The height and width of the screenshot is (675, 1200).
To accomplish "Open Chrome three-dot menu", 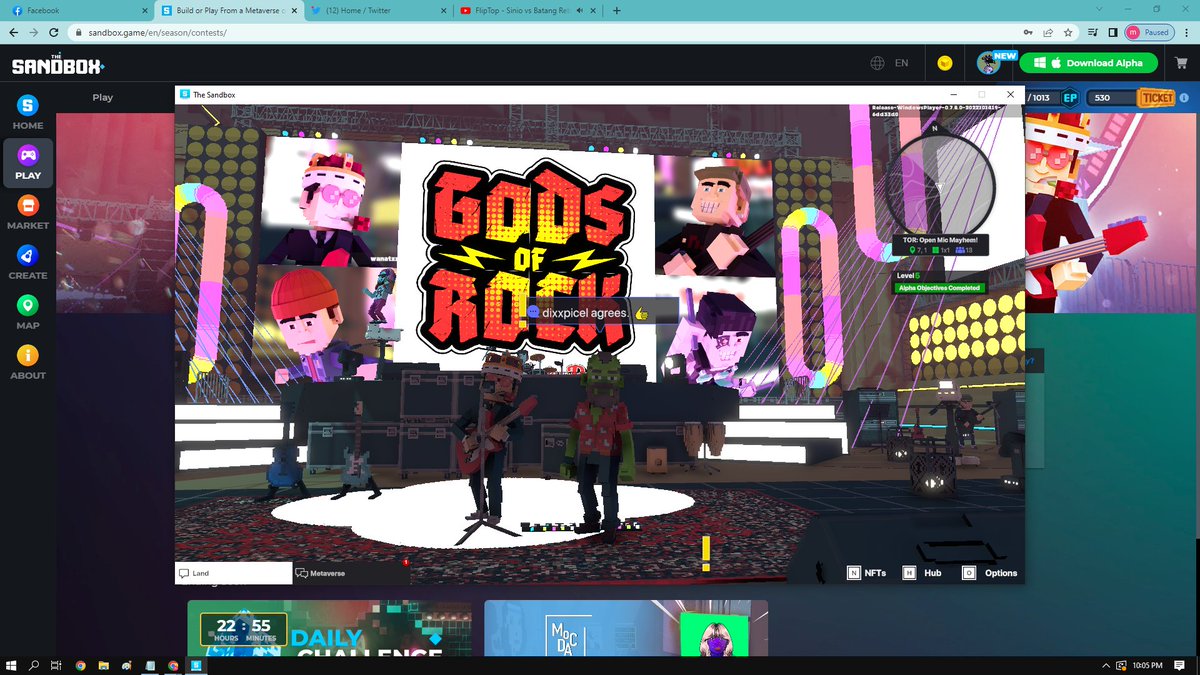I will 1186,32.
